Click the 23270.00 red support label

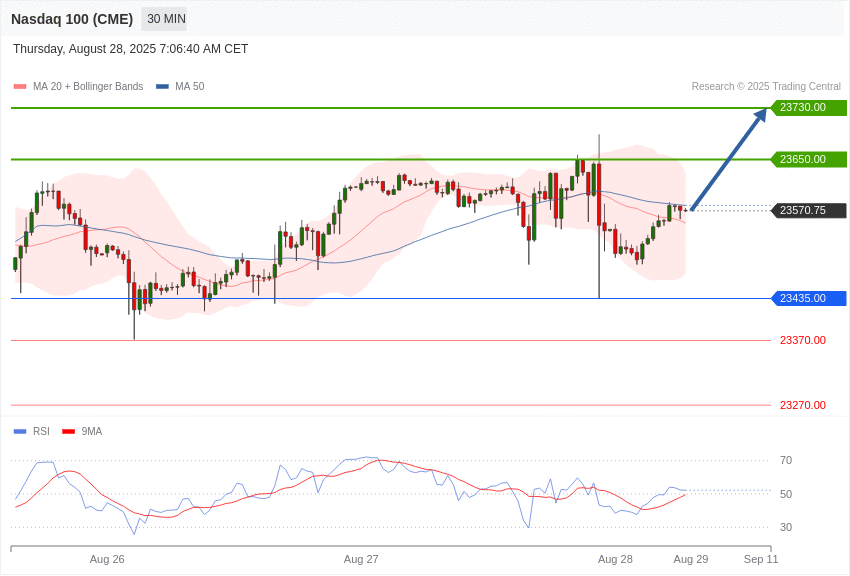coord(803,405)
